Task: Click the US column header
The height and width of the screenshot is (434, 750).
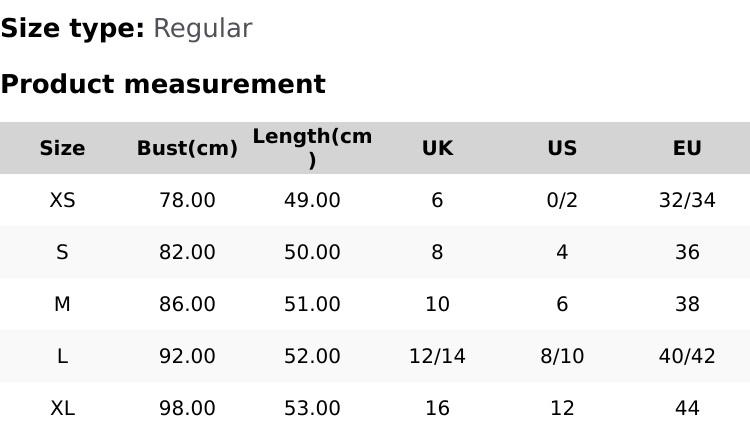Action: pos(562,148)
